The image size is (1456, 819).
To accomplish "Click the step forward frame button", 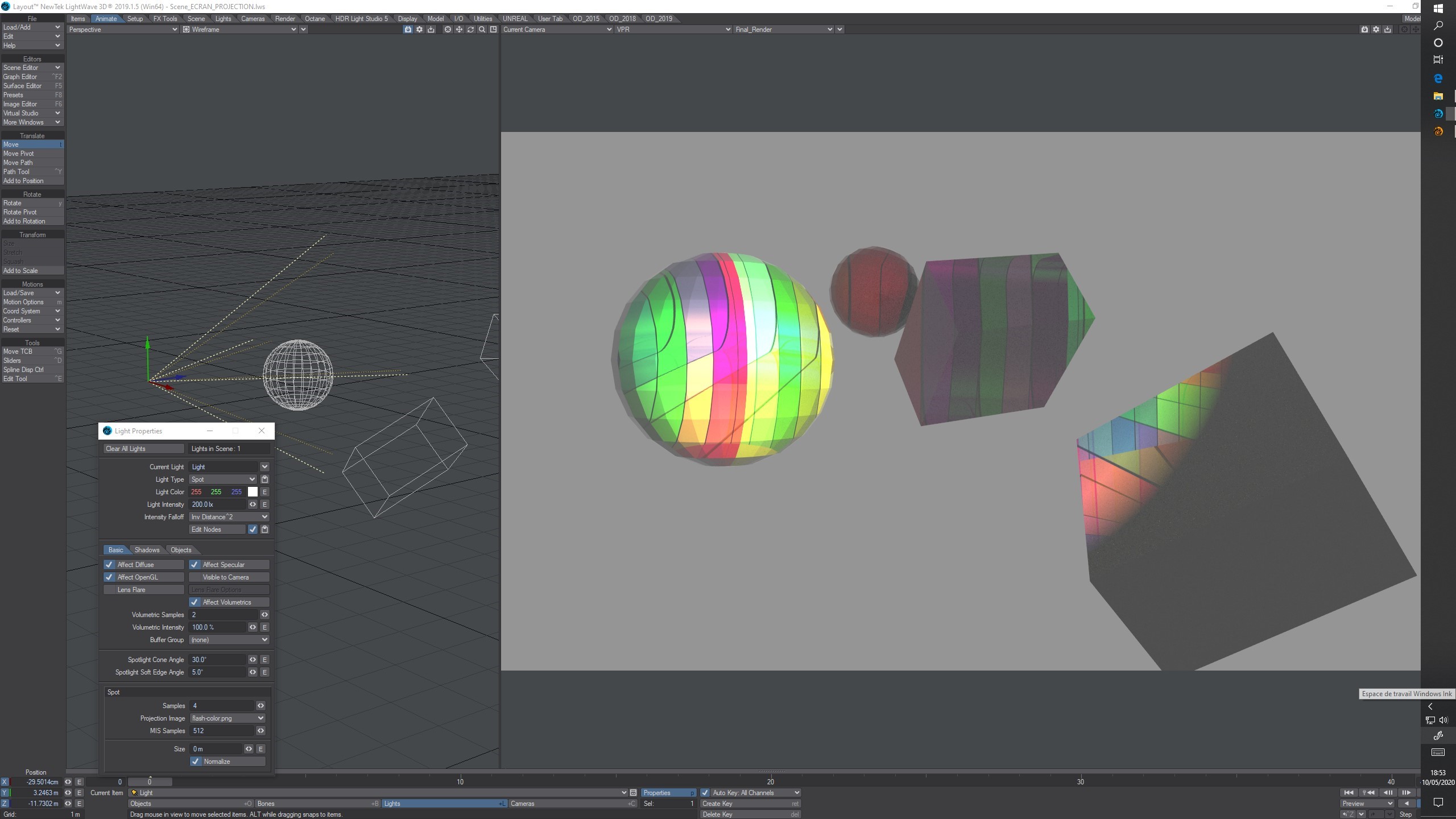I will click(x=1406, y=793).
